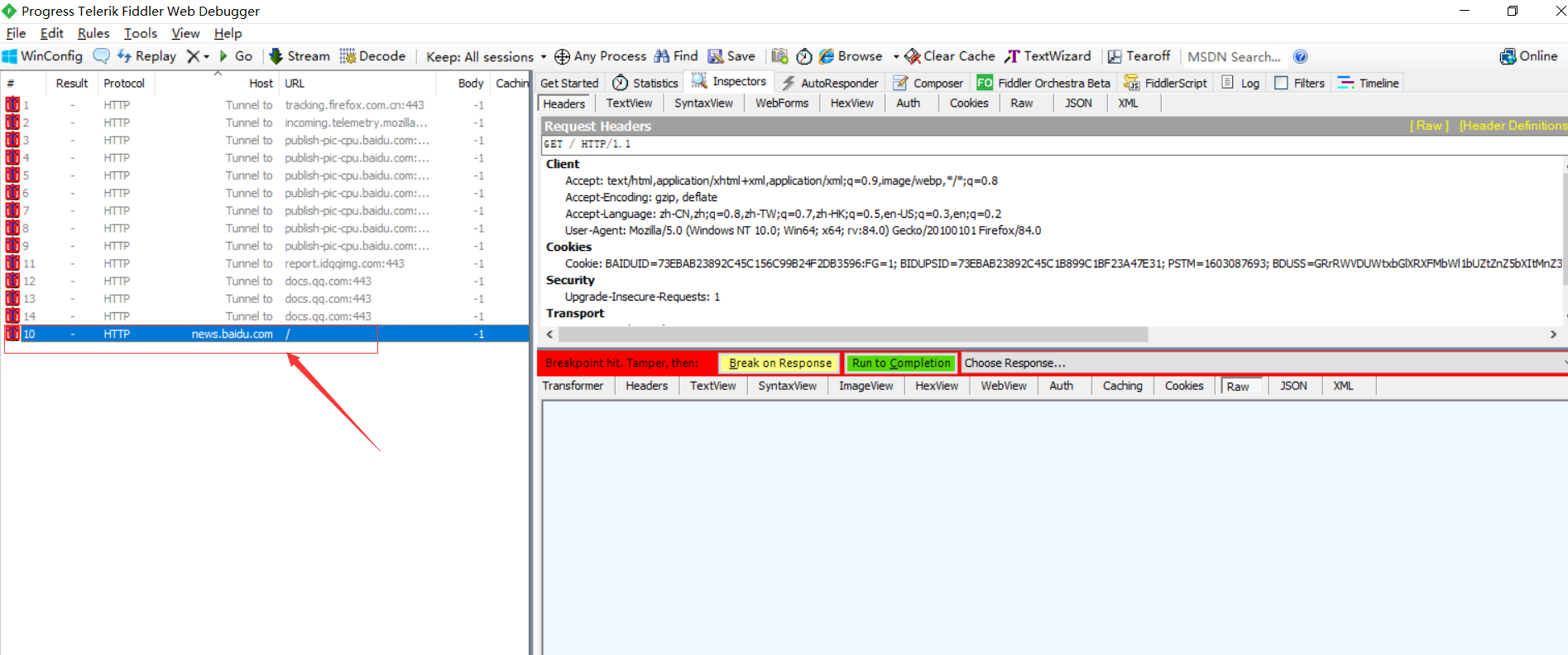
Task: Open the Composer tab
Action: click(928, 83)
